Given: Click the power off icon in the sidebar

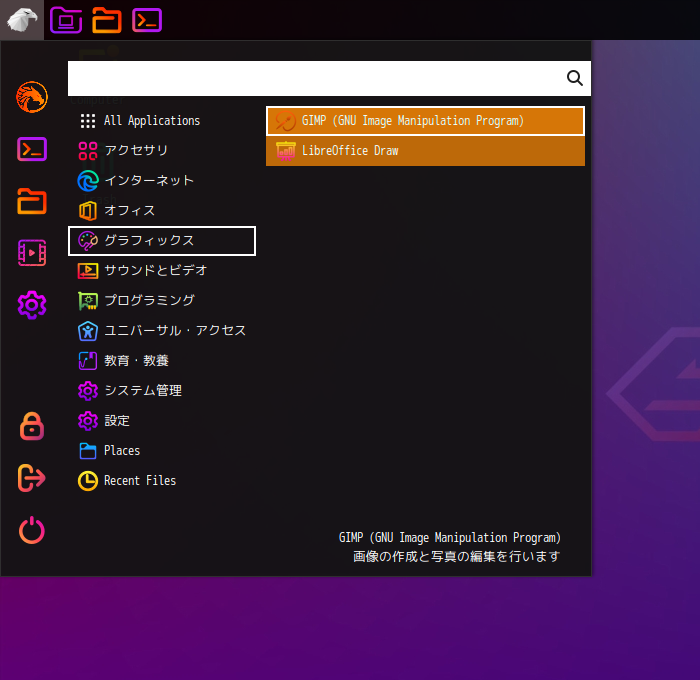Looking at the screenshot, I should coord(32,530).
